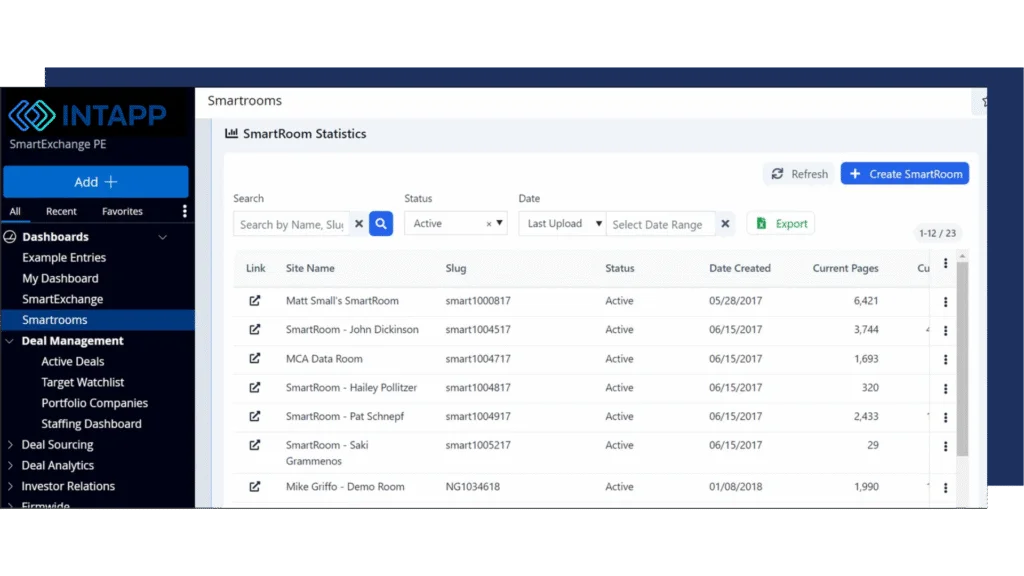Open the column options kebab icon in table header
The image size is (1024, 576).
tap(946, 263)
